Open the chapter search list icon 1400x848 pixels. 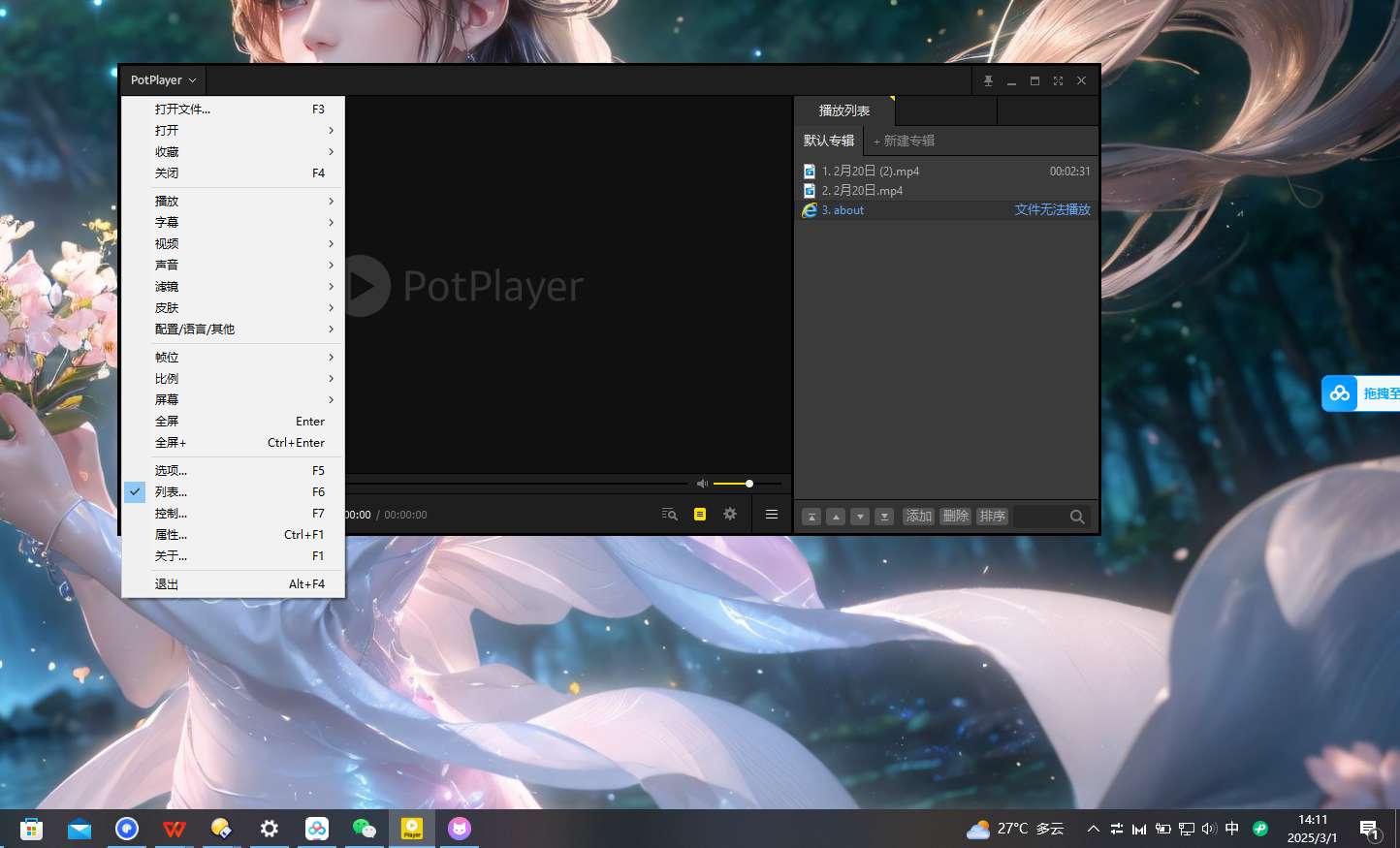coord(669,515)
